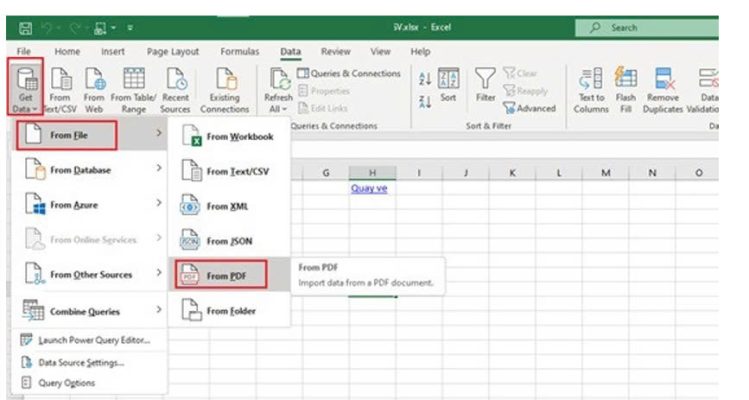The width and height of the screenshot is (749, 400).
Task: Choose From Folder in submenu
Action: (229, 311)
